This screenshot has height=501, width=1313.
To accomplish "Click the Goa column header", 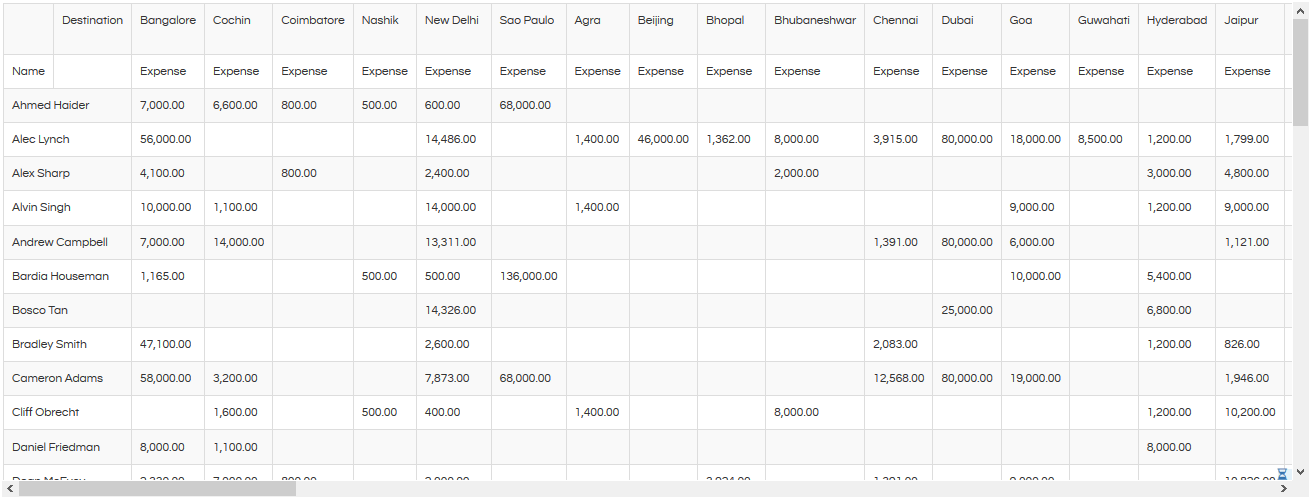I will tap(1035, 29).
